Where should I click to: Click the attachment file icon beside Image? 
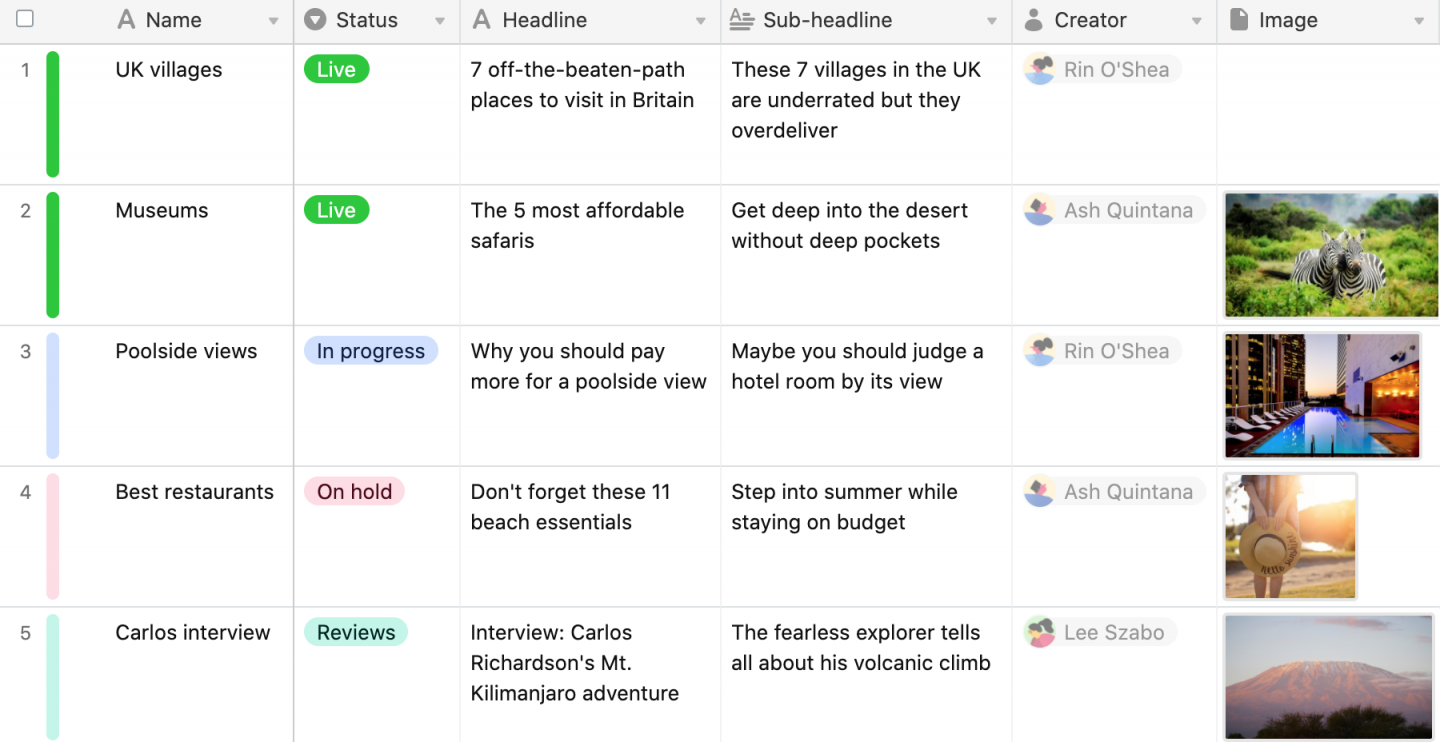1238,20
